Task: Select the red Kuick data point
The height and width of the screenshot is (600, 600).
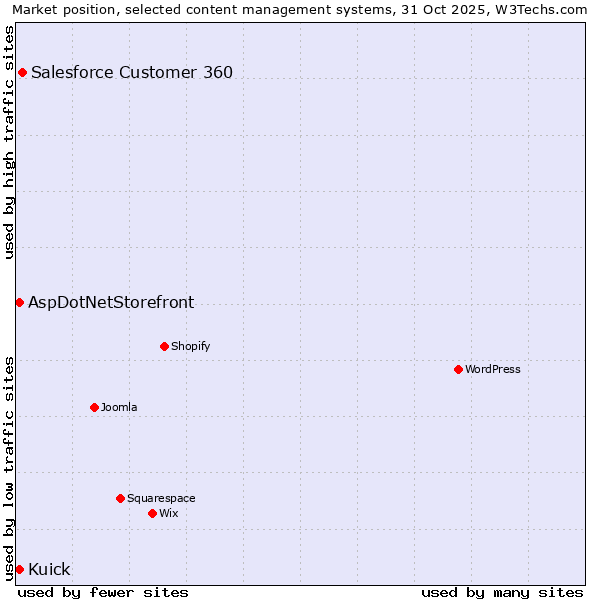Action: [19, 569]
